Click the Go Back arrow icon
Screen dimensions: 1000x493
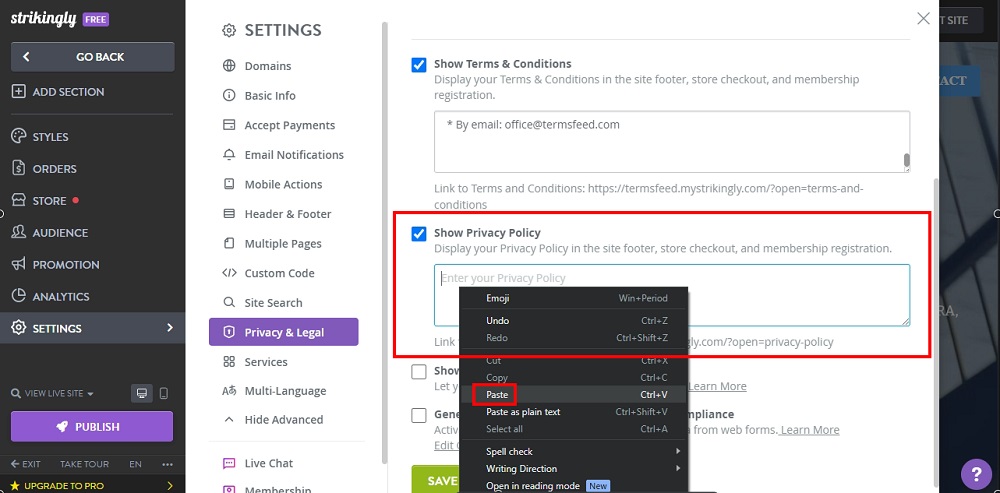coord(26,57)
